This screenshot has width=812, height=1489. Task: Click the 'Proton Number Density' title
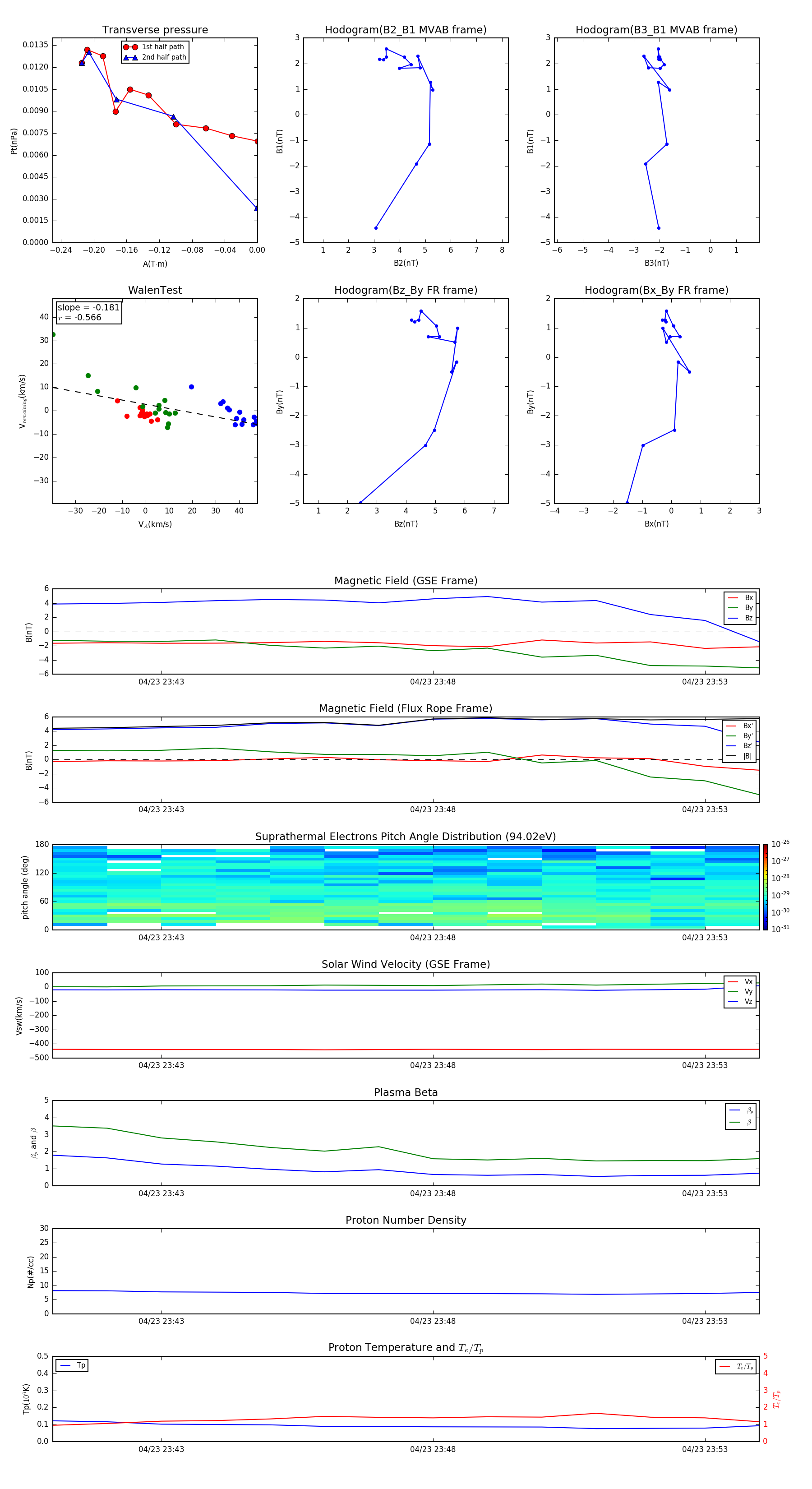pos(406,1220)
